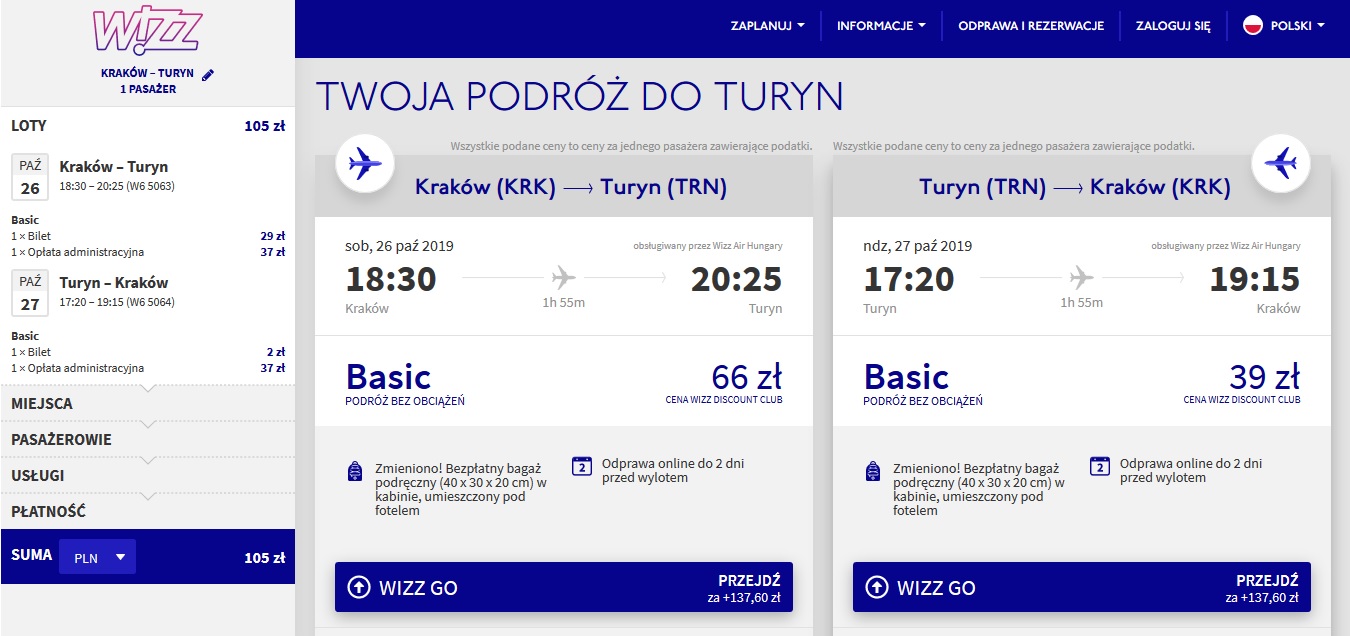Click Zaloguj się to log in

click(x=1173, y=26)
